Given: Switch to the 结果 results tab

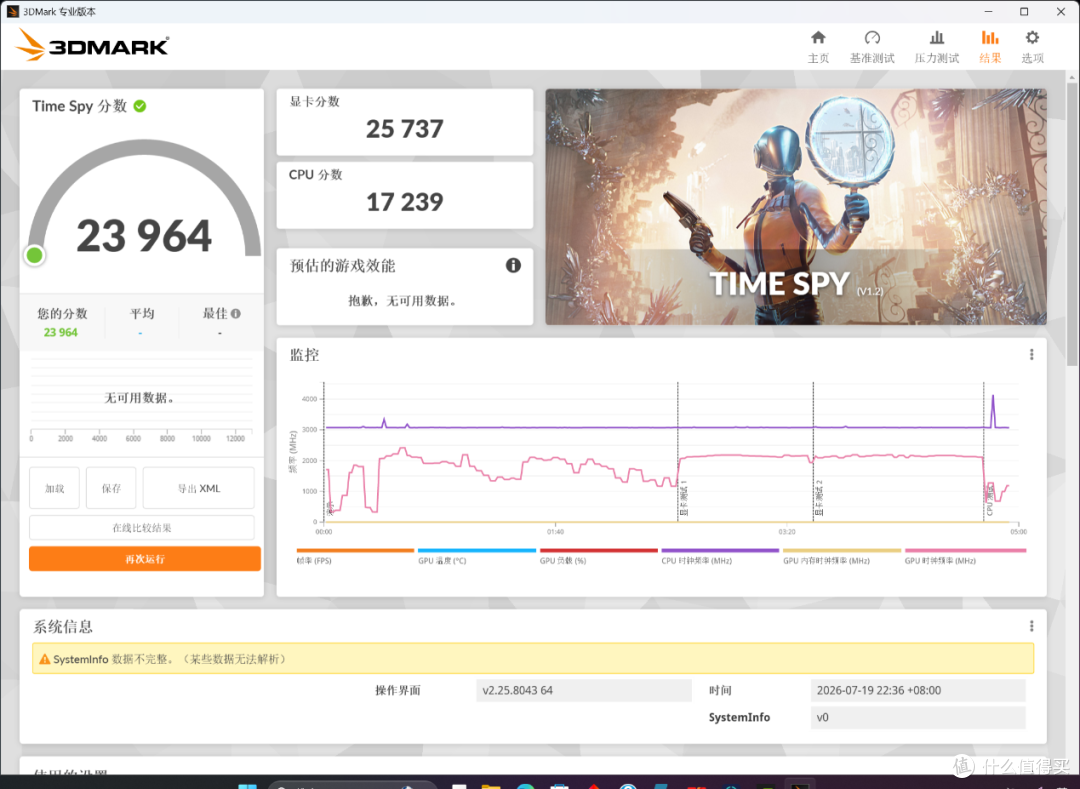Looking at the screenshot, I should point(990,47).
